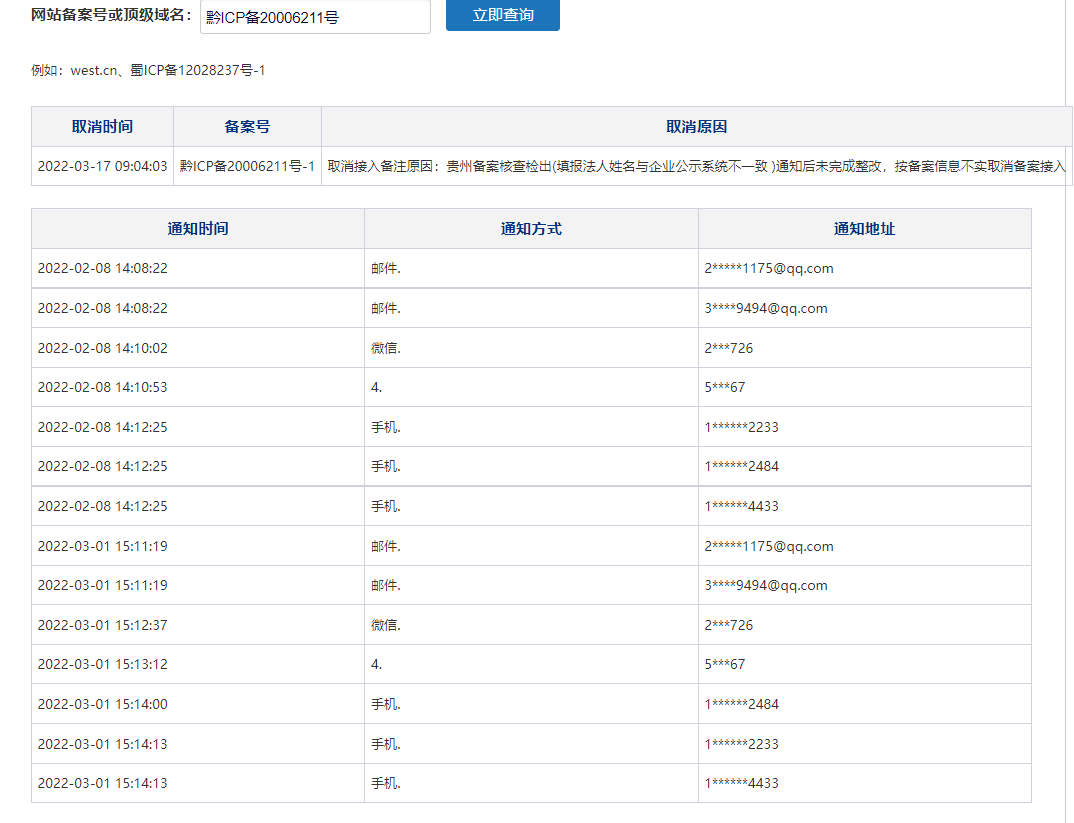Click the 立即查询 query button
The image size is (1074, 823).
point(502,15)
